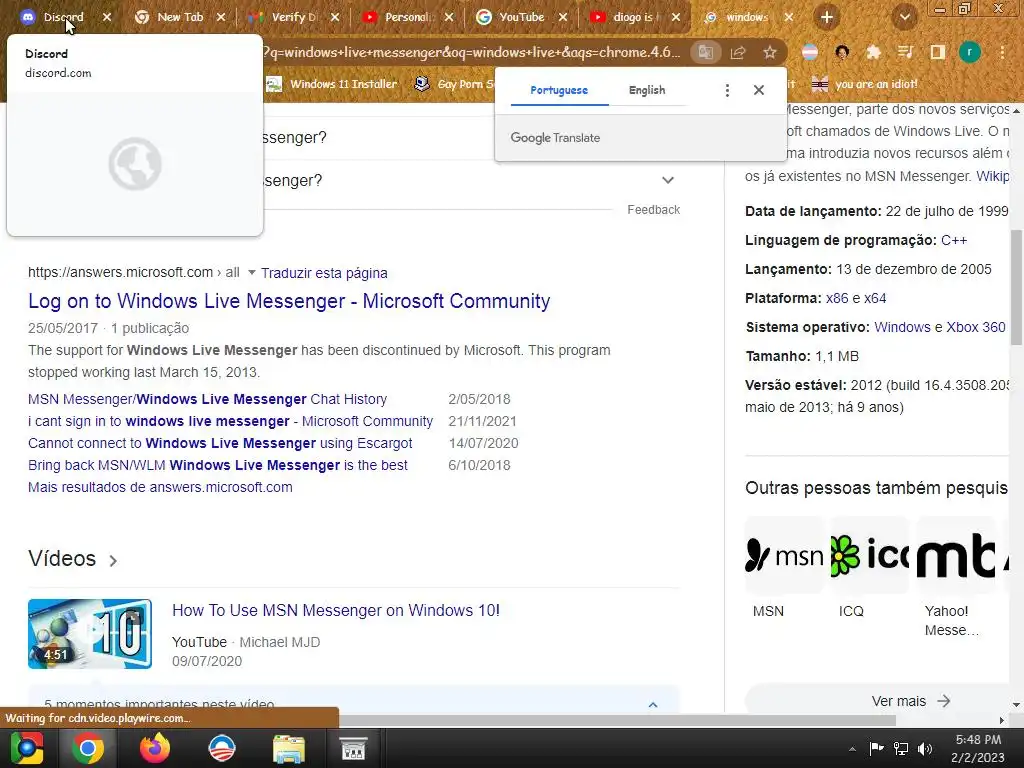Viewport: 1024px width, 768px height.
Task: Open the Windows operating system link
Action: pyautogui.click(x=902, y=327)
